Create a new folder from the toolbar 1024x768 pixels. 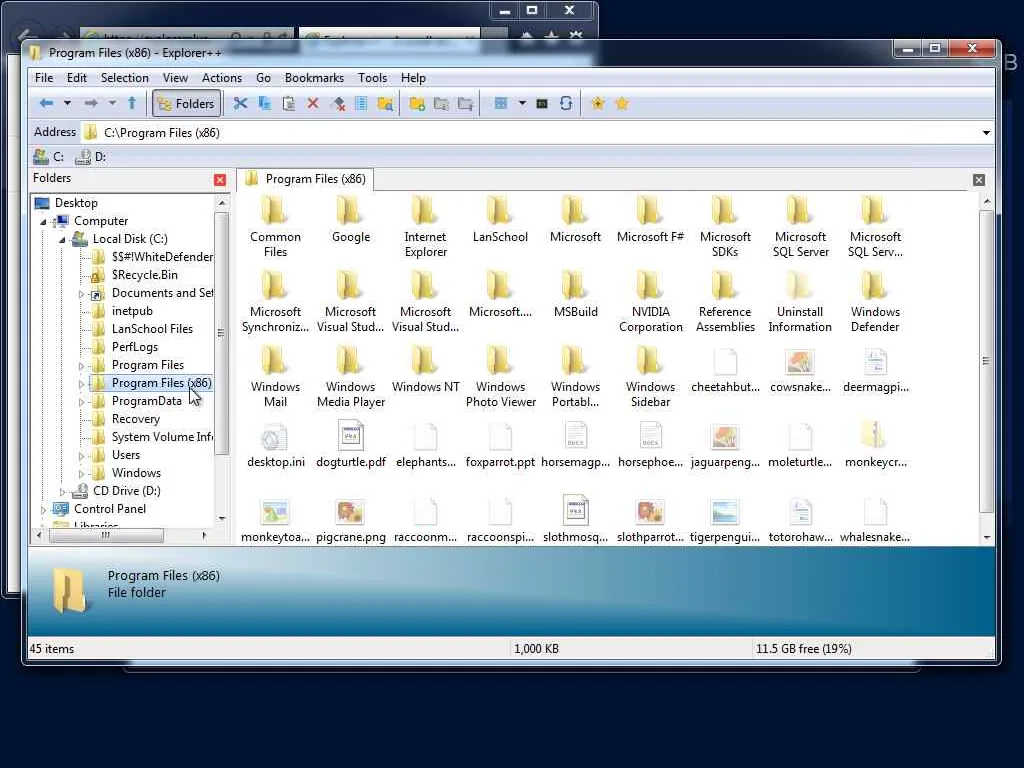click(417, 103)
